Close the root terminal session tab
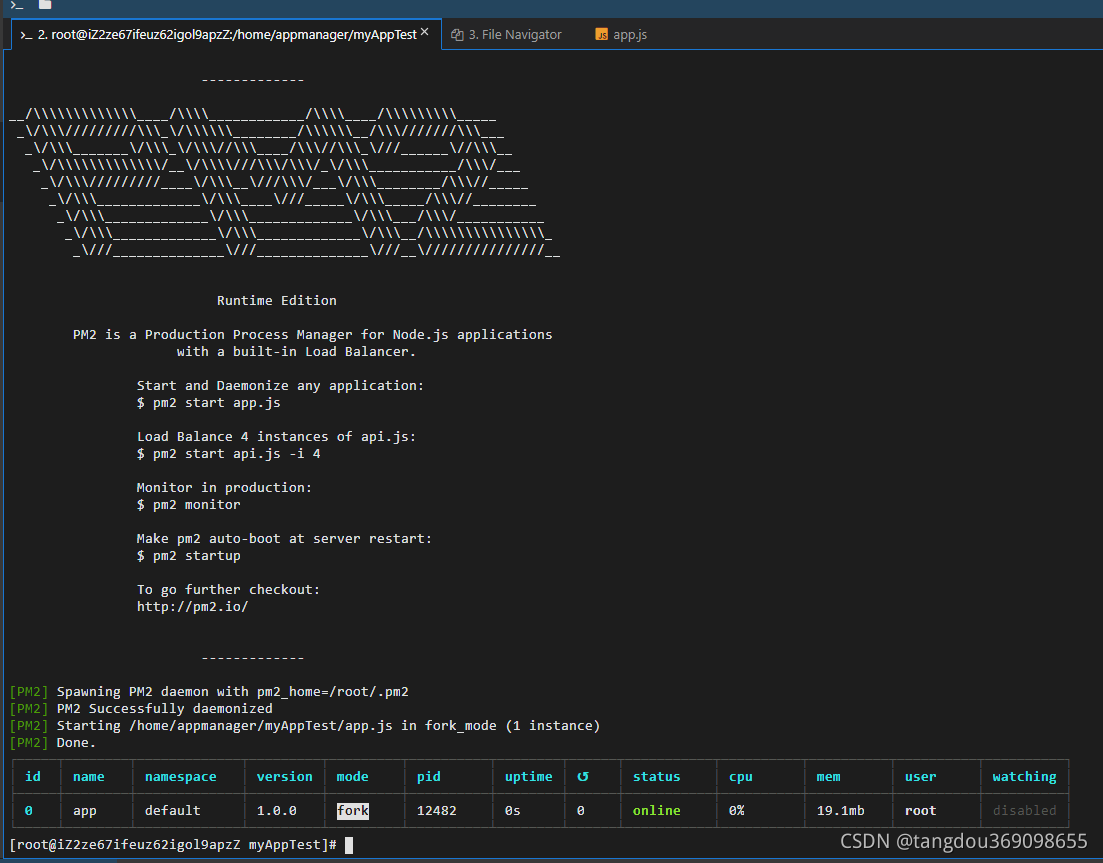1103x863 pixels. click(425, 33)
